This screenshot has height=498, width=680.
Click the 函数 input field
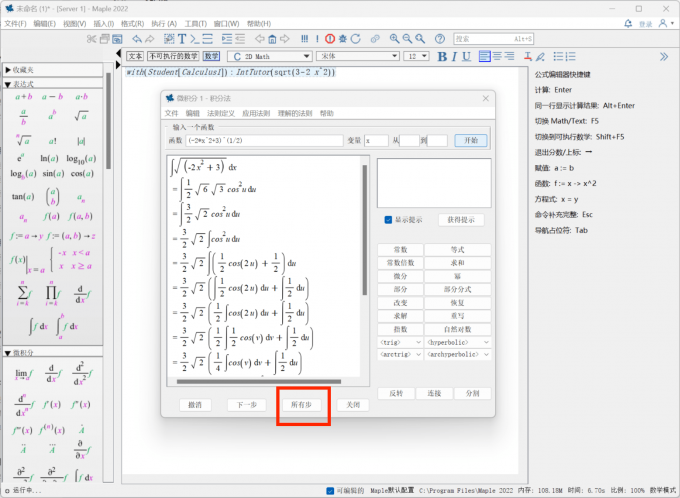(x=264, y=141)
